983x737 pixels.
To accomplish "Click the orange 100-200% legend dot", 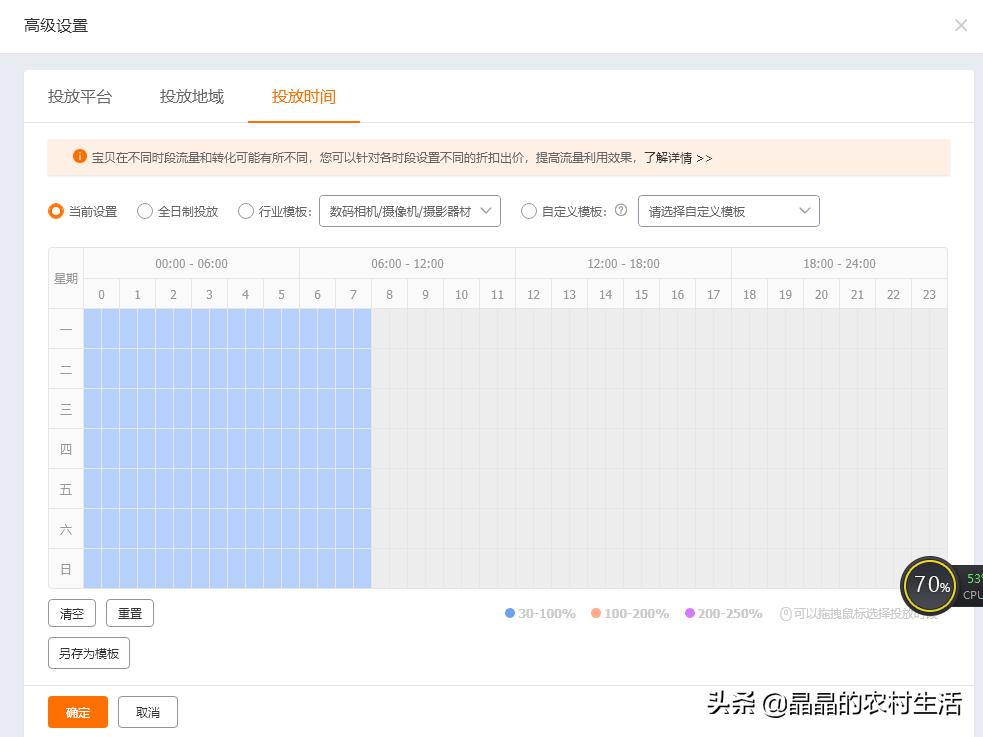I will pos(598,613).
